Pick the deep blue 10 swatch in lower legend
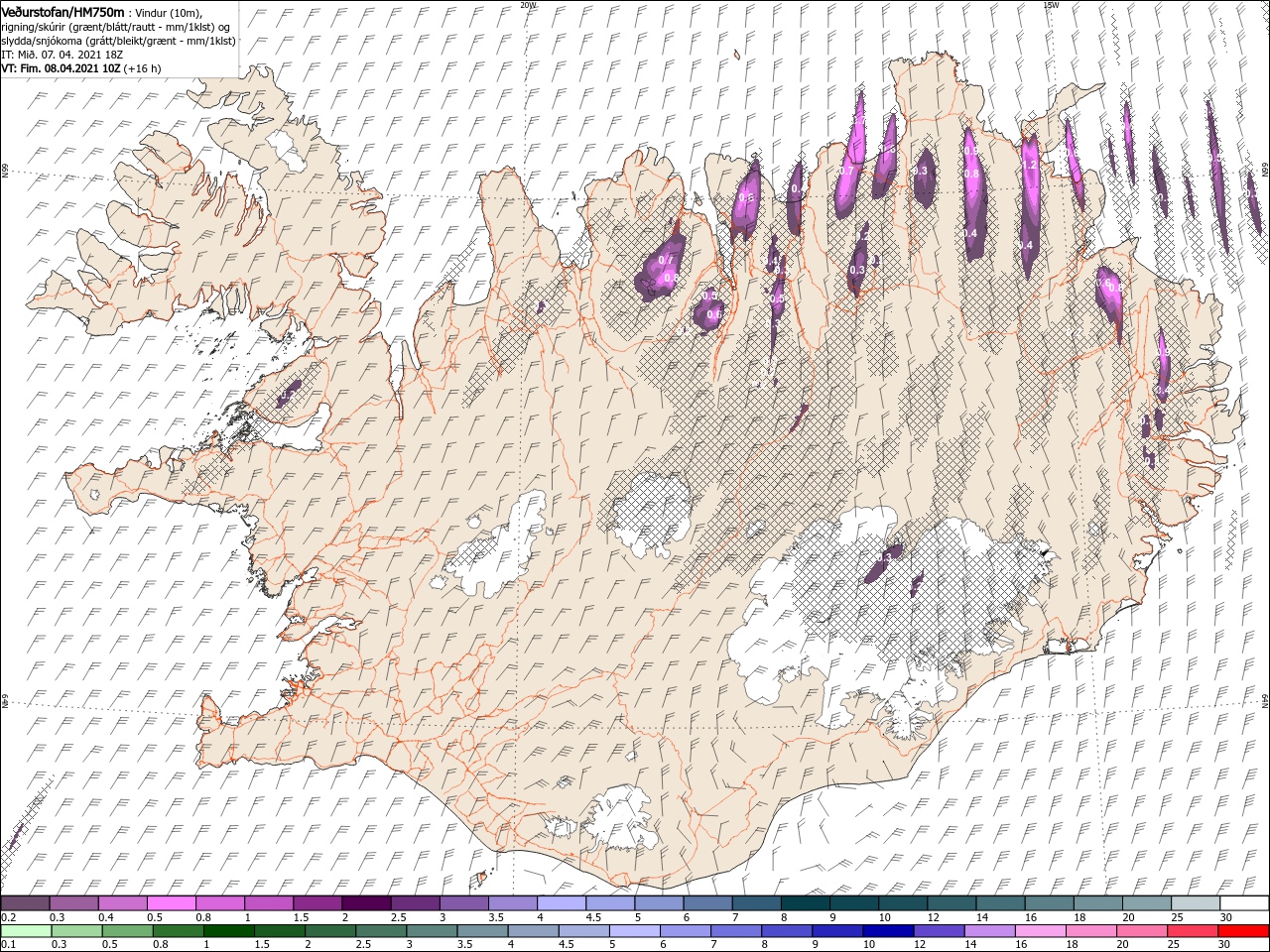The width and height of the screenshot is (1270, 952). pyautogui.click(x=888, y=931)
